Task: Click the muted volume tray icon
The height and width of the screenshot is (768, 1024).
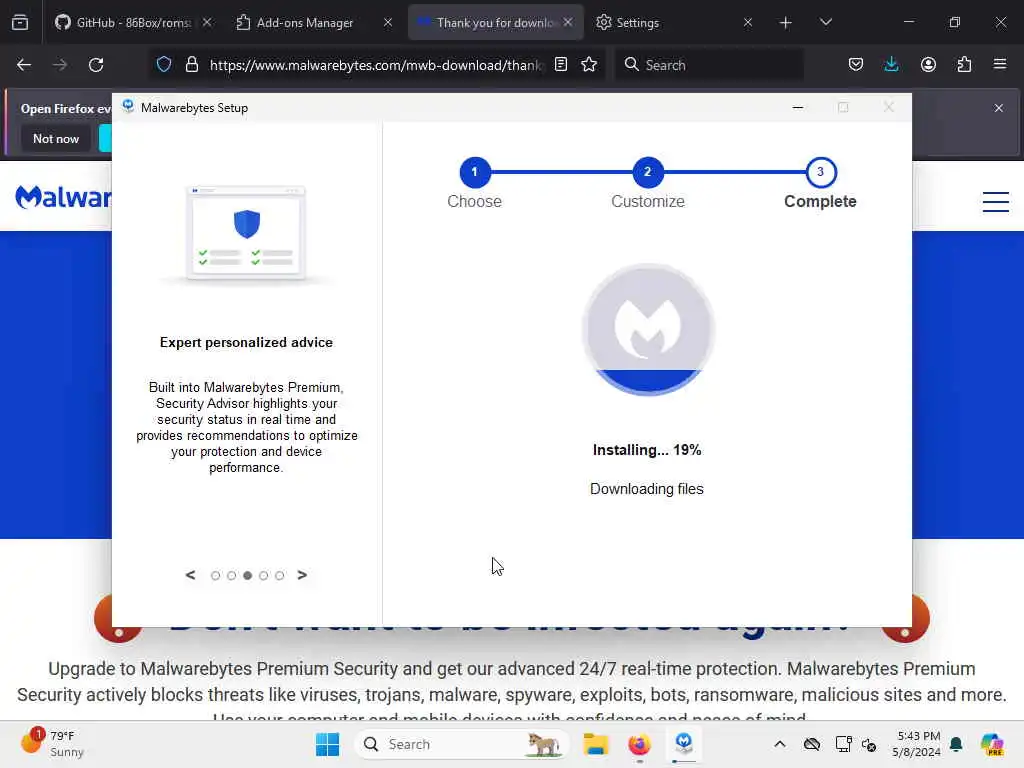Action: 869,744
